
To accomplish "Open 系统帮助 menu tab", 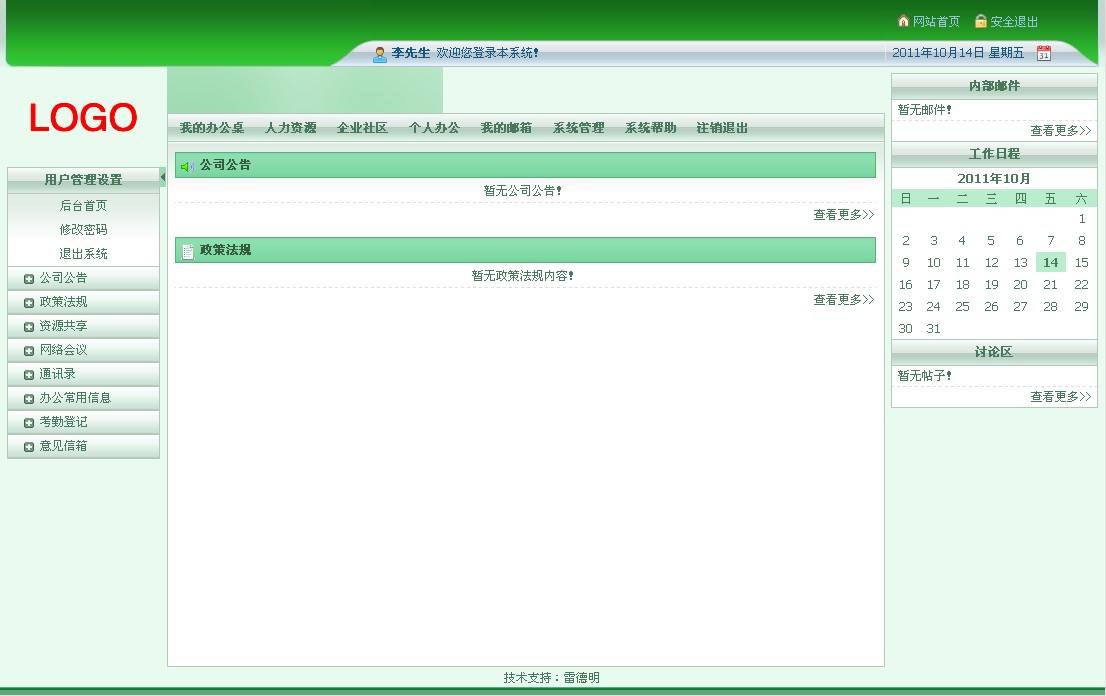I will [650, 128].
